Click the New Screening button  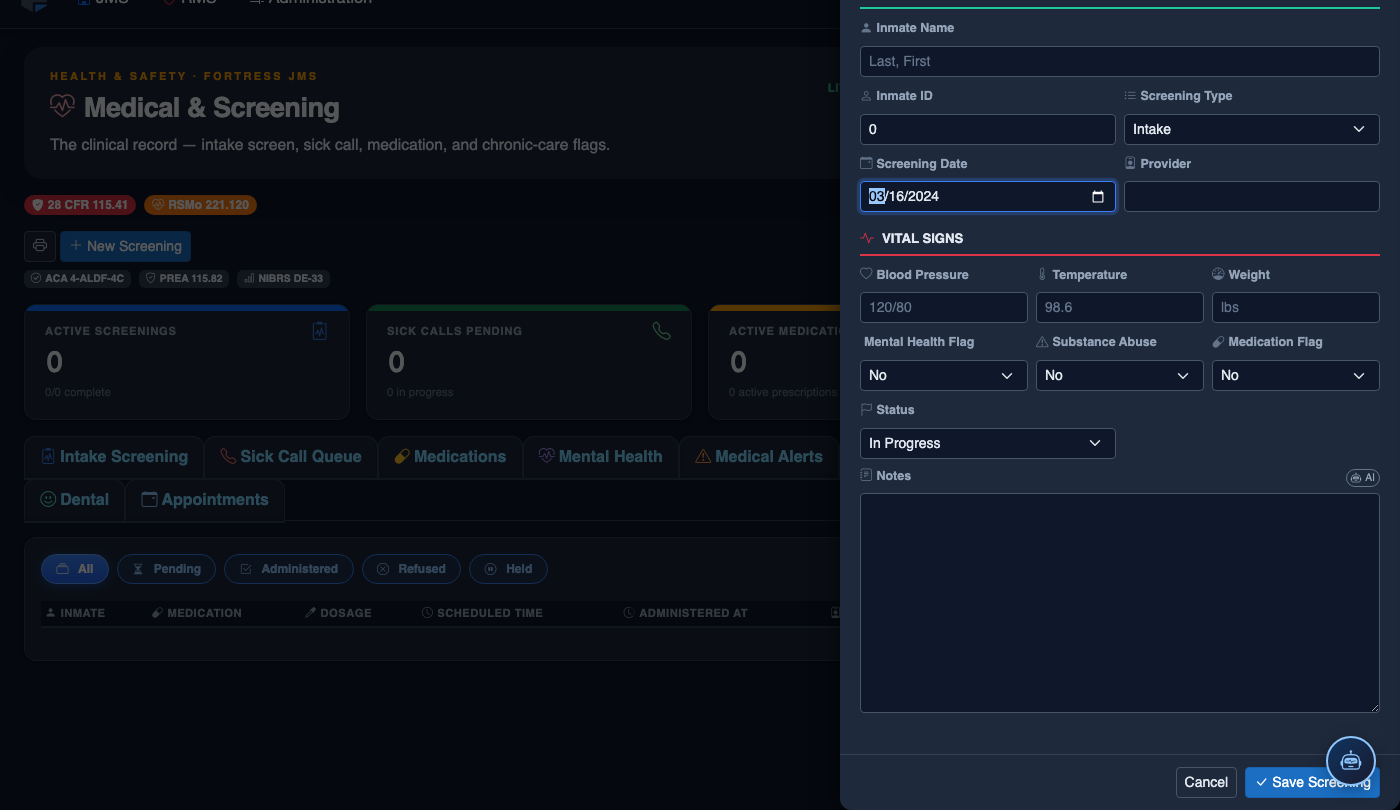coord(125,246)
